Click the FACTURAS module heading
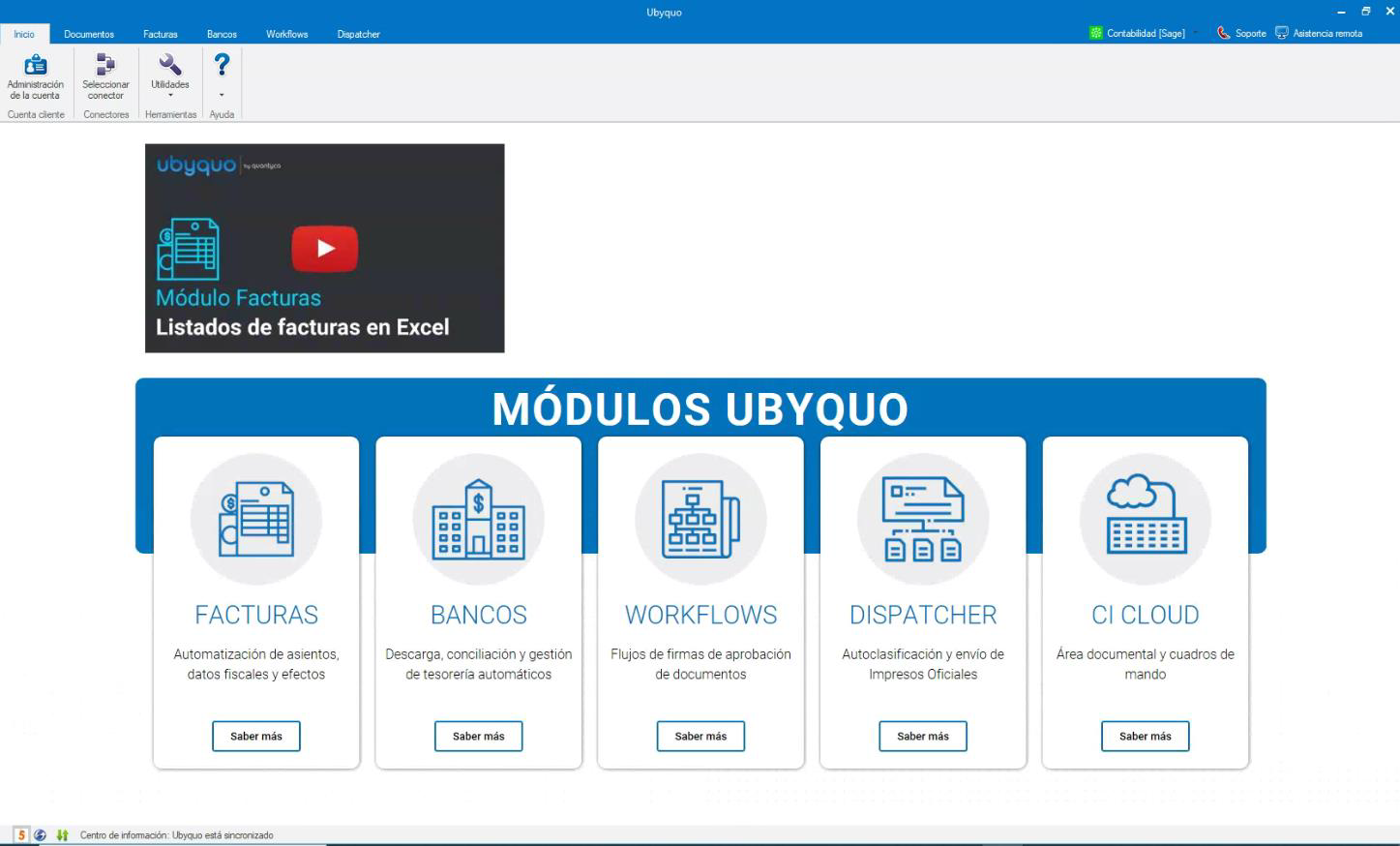1400x846 pixels. tap(256, 615)
